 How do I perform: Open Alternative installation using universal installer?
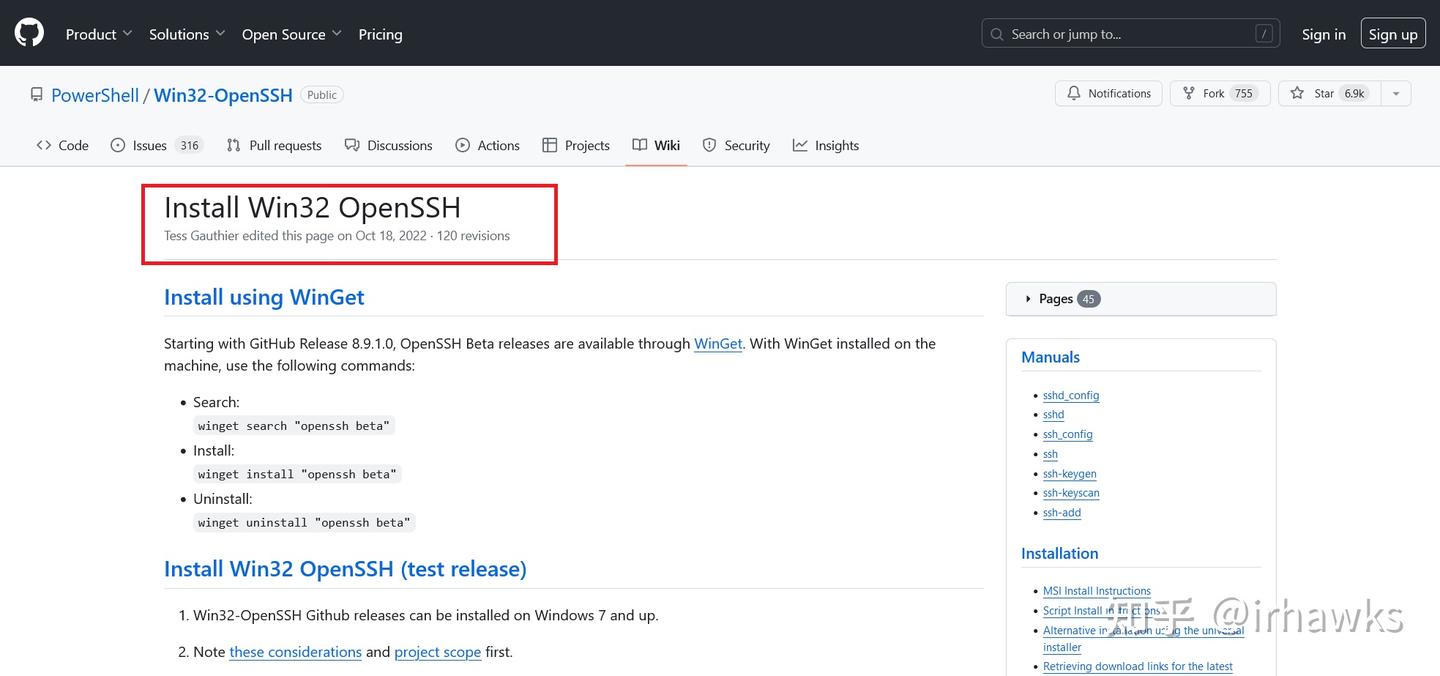(1143, 639)
